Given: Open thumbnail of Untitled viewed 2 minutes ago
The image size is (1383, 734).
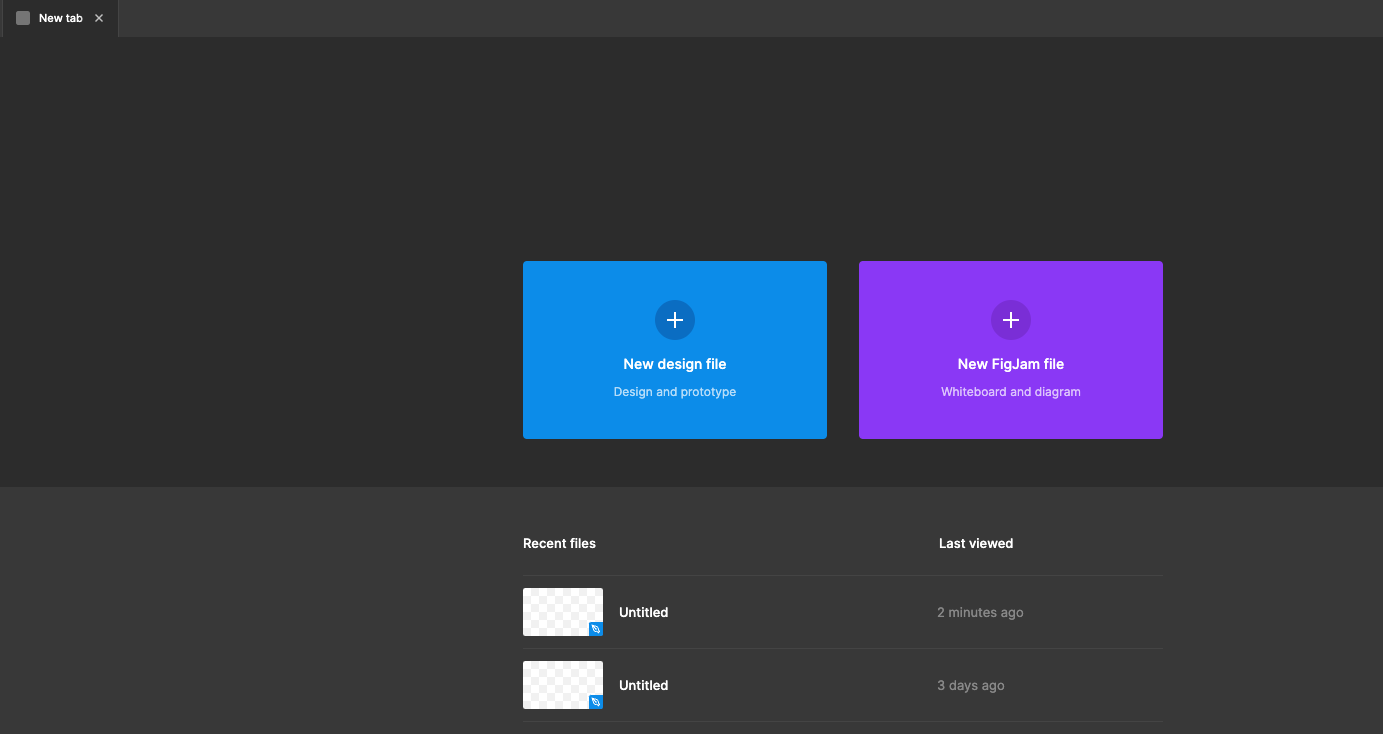Looking at the screenshot, I should tap(563, 612).
